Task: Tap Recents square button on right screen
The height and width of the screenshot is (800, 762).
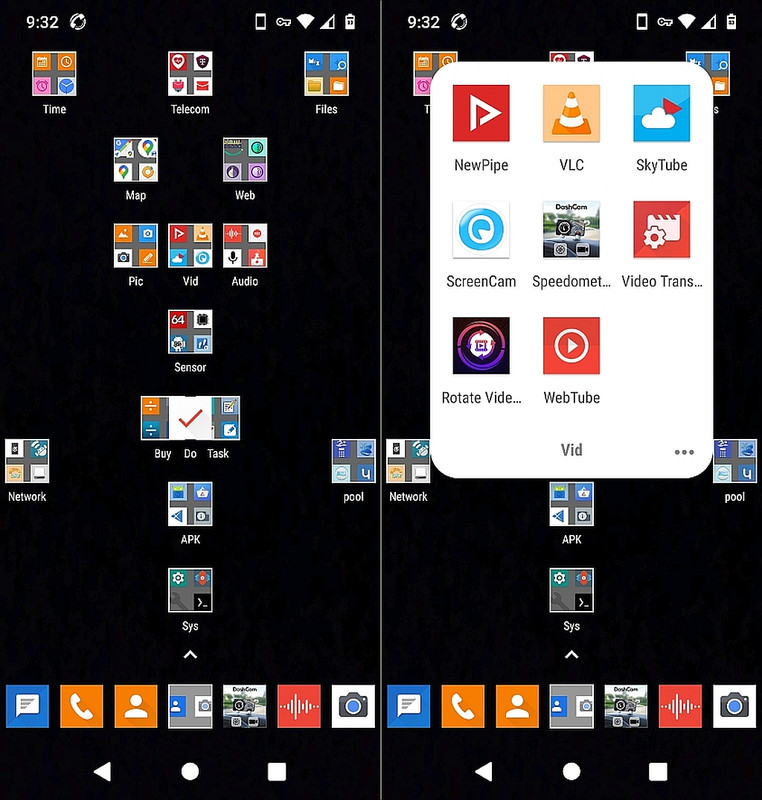Action: click(x=658, y=771)
